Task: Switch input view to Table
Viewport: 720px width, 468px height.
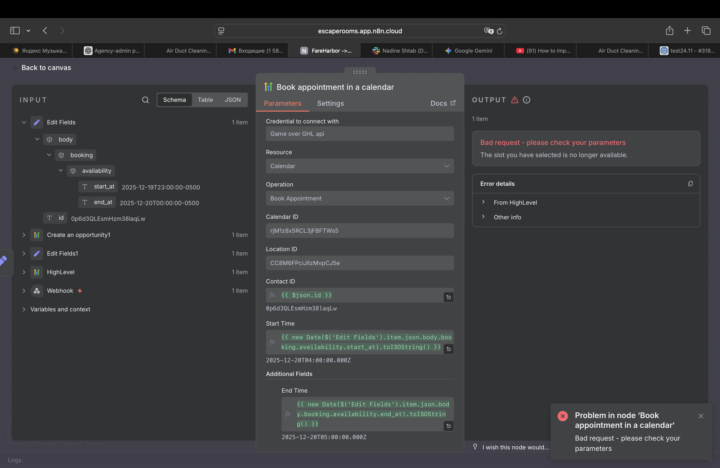Action: pyautogui.click(x=205, y=100)
